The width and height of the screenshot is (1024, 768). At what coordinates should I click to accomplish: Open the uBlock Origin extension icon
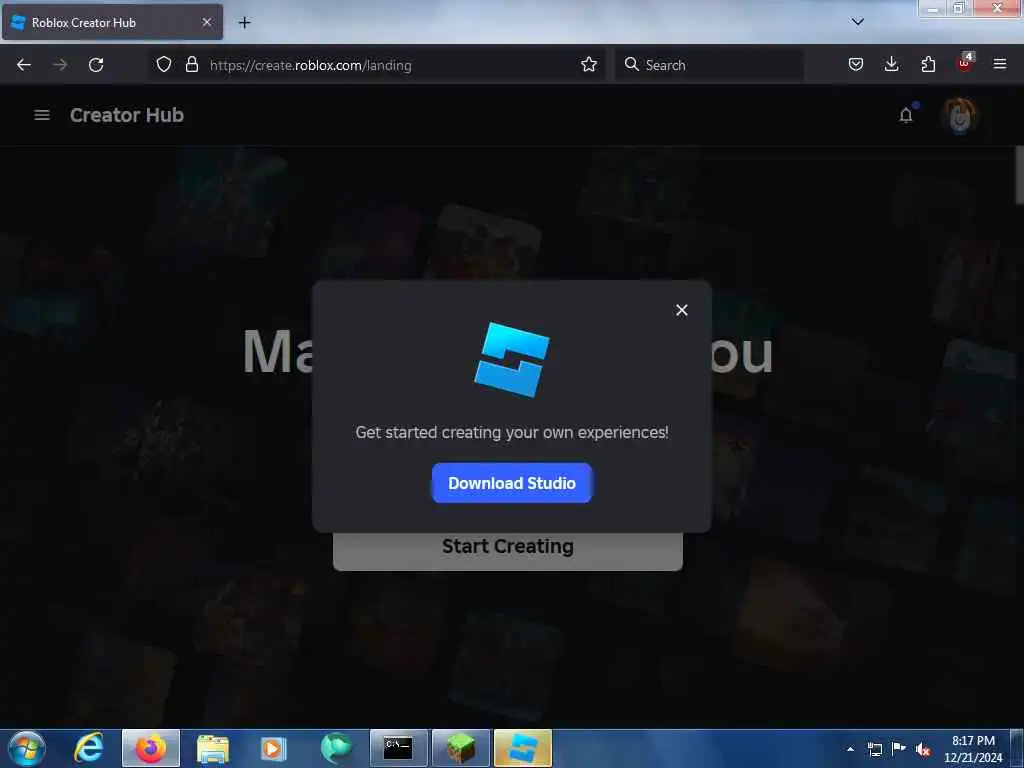pos(965,63)
